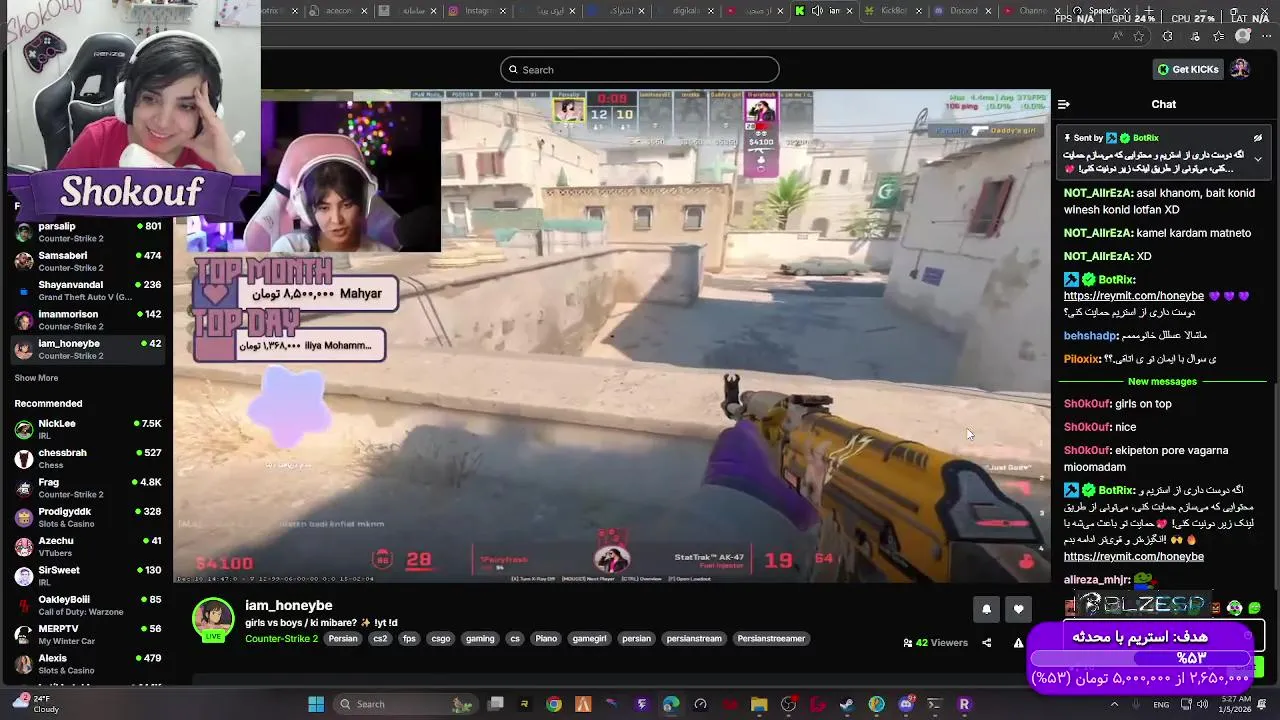1280x720 pixels.
Task: Open Google Chrome from taskbar
Action: point(554,704)
